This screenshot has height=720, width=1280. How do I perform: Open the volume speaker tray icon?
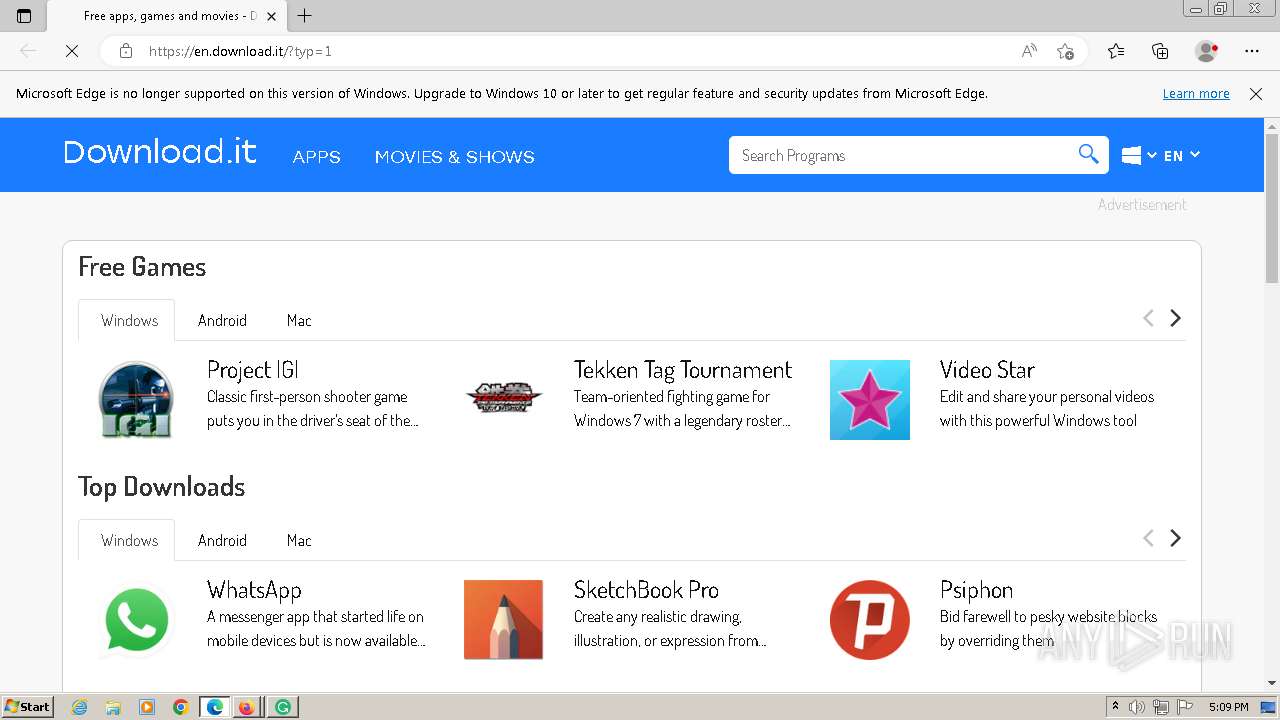click(1137, 707)
